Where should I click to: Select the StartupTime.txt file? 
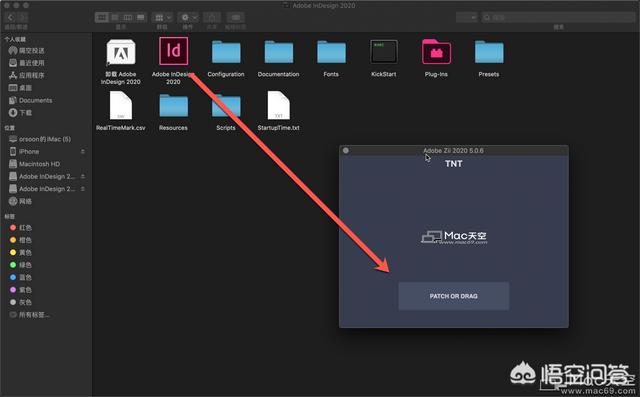(279, 105)
